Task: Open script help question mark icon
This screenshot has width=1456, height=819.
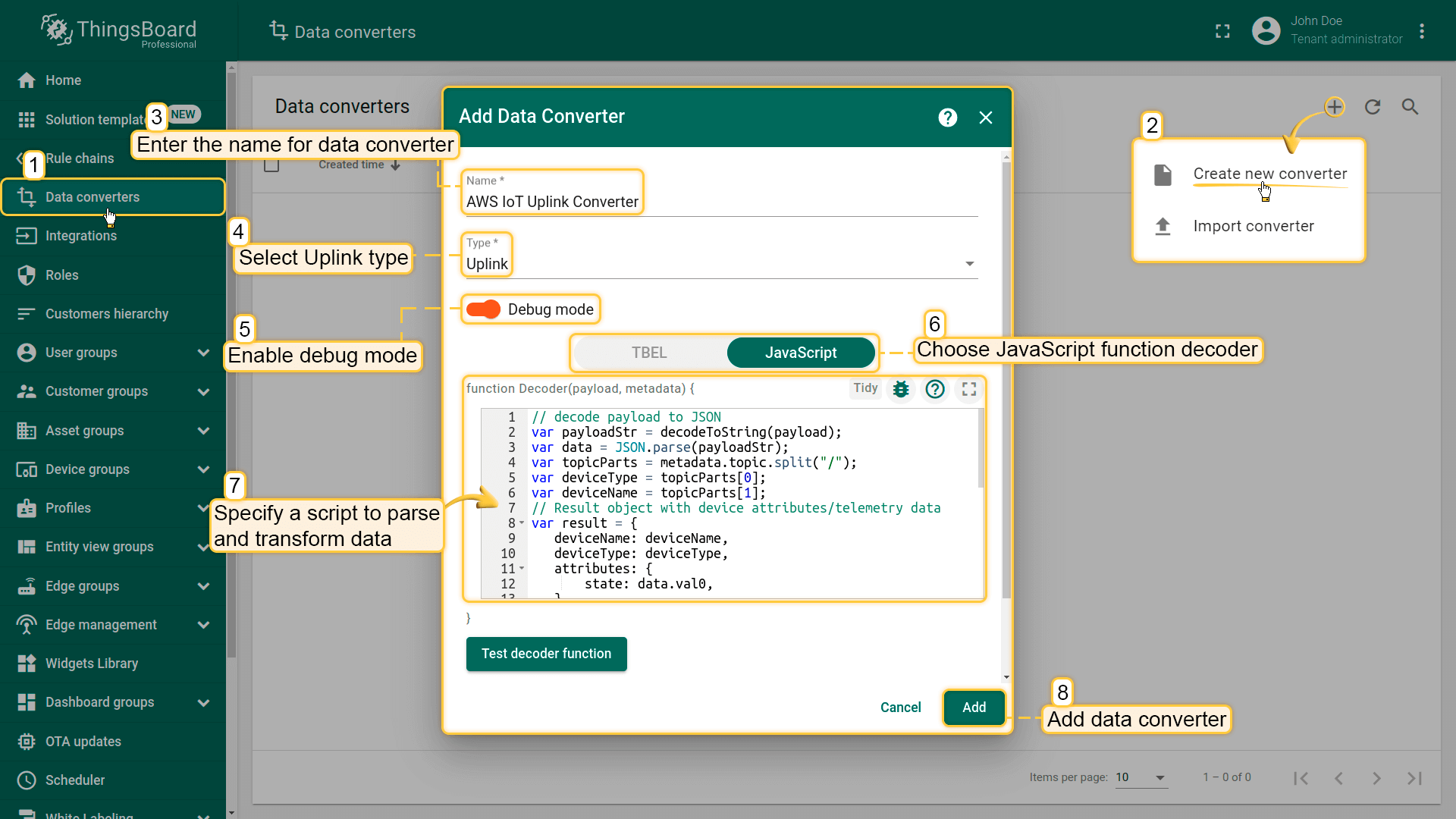Action: [x=935, y=389]
